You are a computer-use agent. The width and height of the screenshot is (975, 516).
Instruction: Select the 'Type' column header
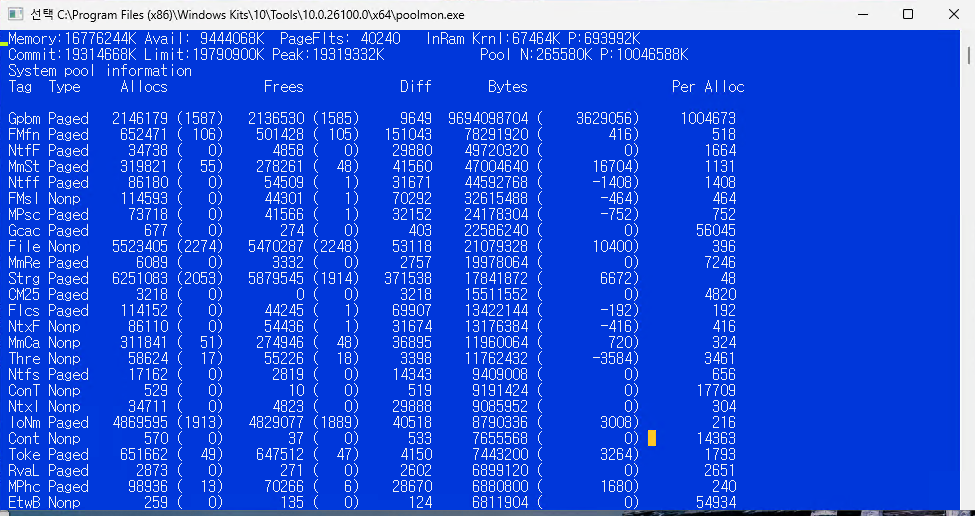(65, 86)
